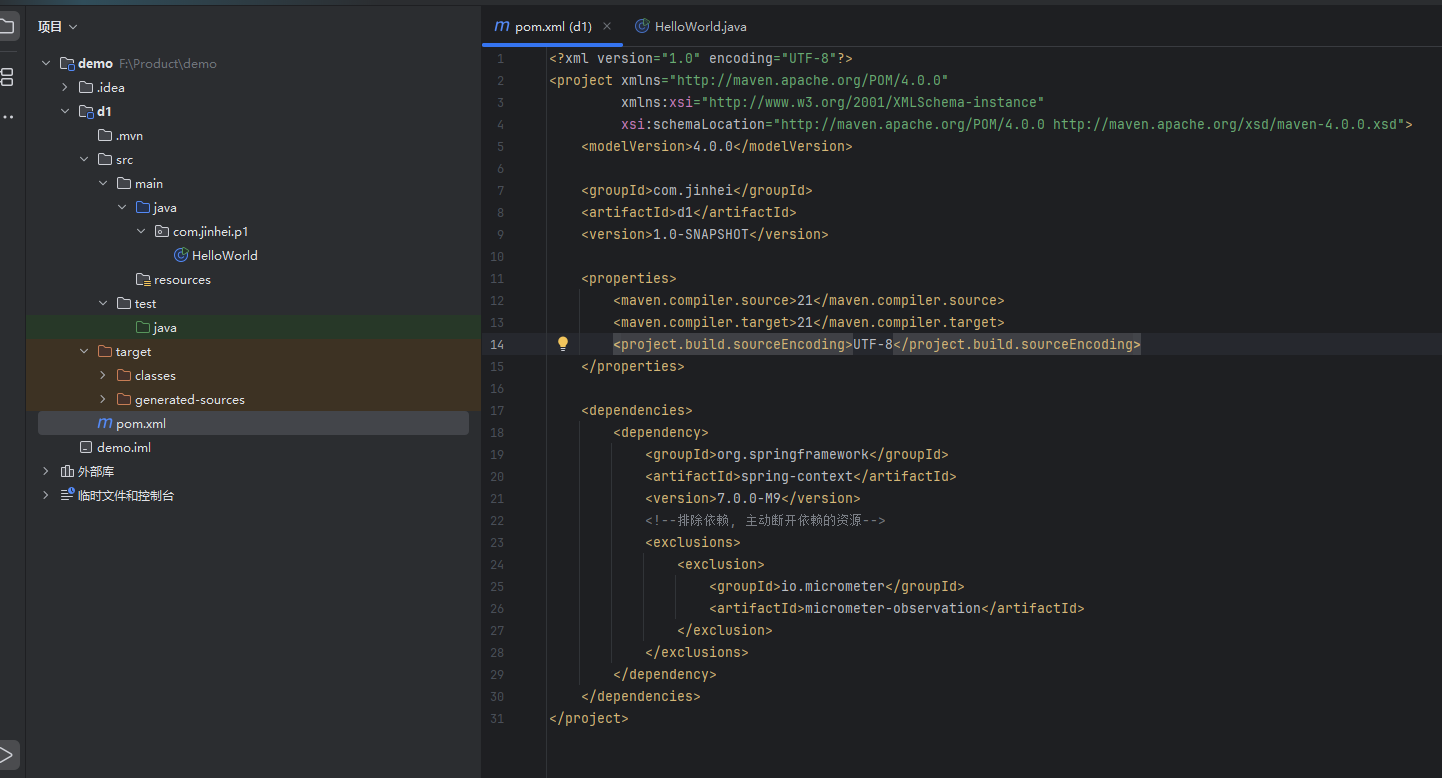Select the pom.xml (d1) tab
This screenshot has width=1442, height=778.
553,26
